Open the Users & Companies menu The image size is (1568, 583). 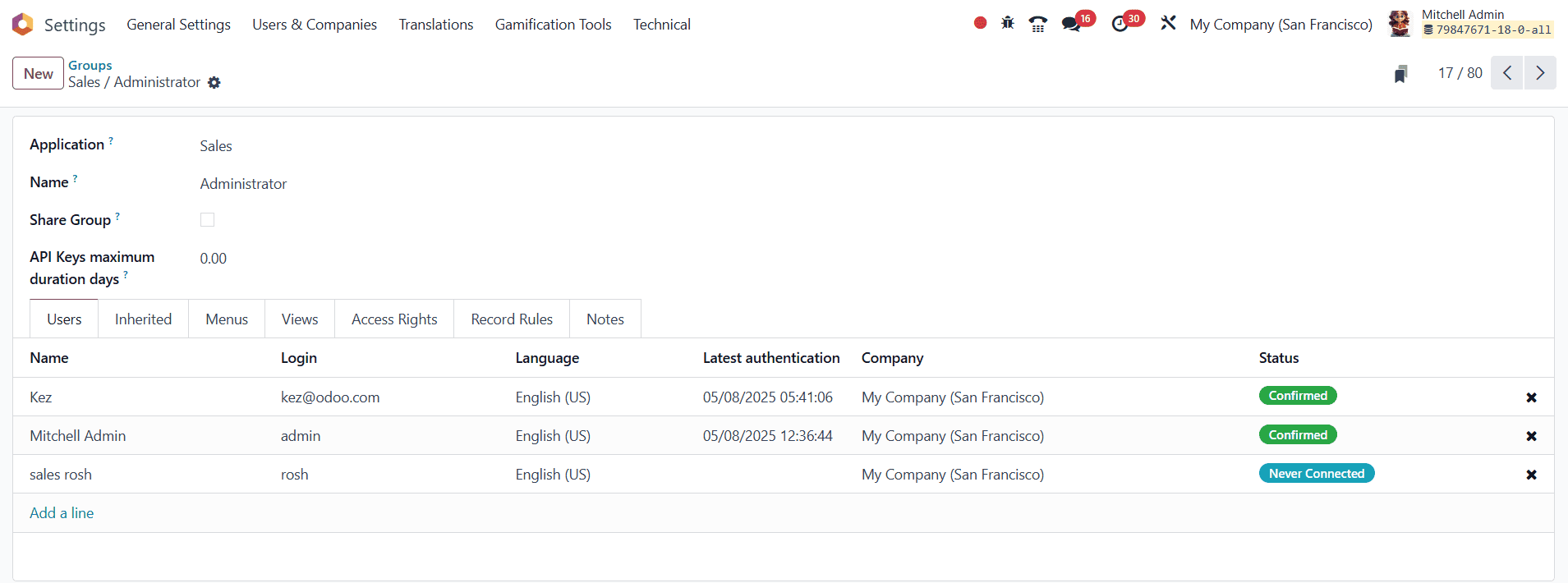click(315, 25)
